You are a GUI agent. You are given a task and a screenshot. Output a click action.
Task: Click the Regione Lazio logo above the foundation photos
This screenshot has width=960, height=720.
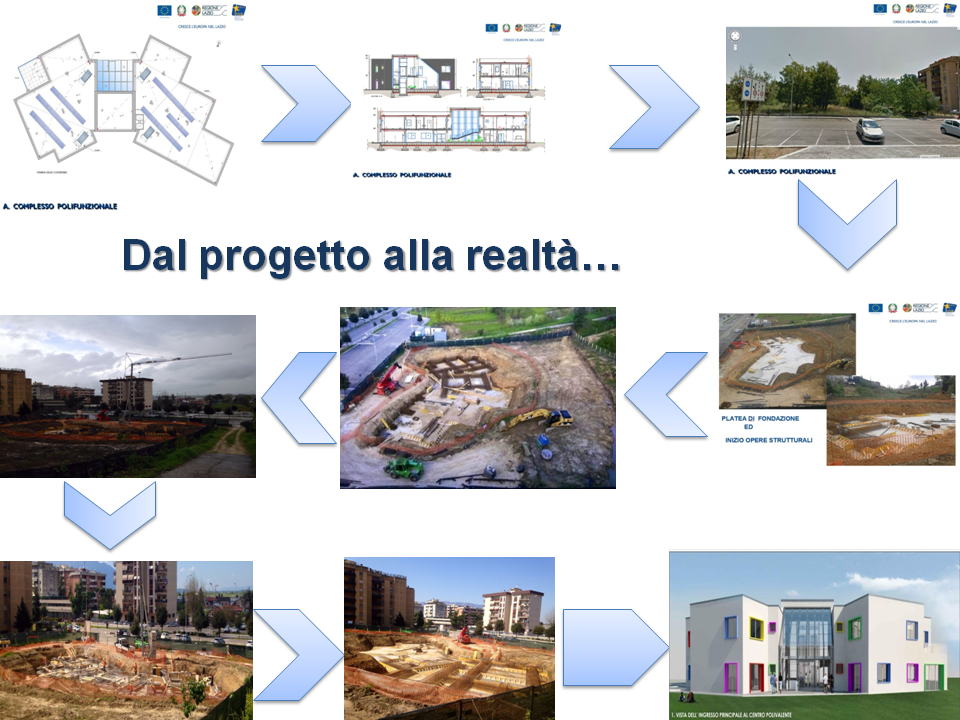[x=918, y=307]
